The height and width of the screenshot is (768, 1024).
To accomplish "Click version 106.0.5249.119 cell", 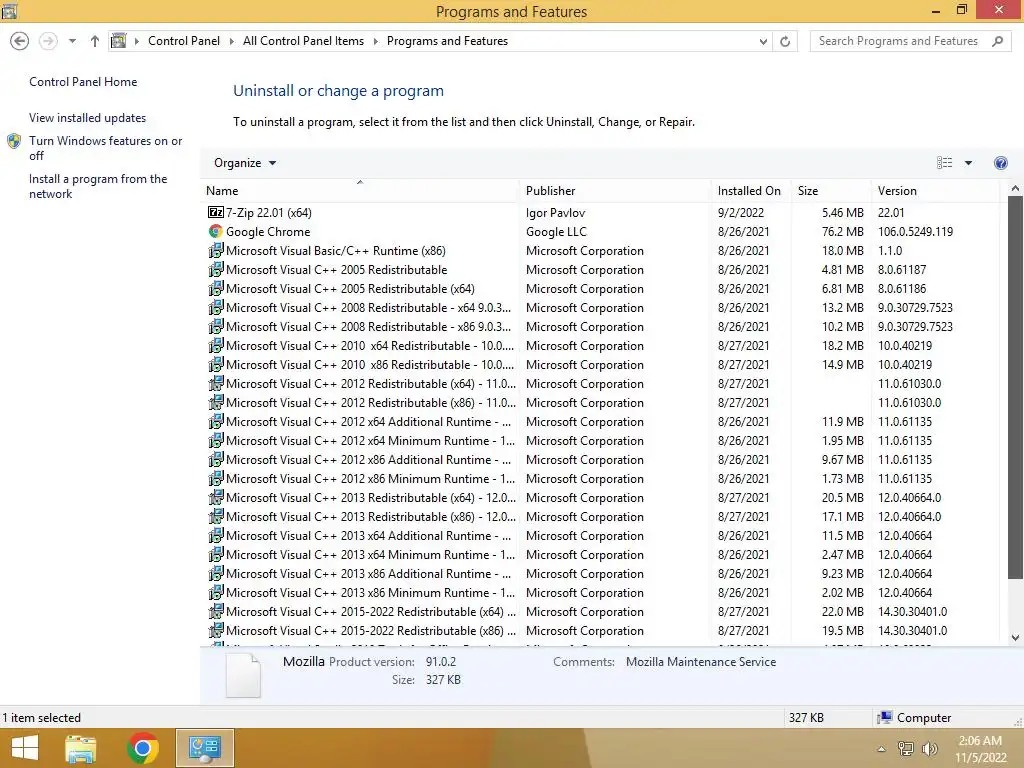I will coord(915,232).
